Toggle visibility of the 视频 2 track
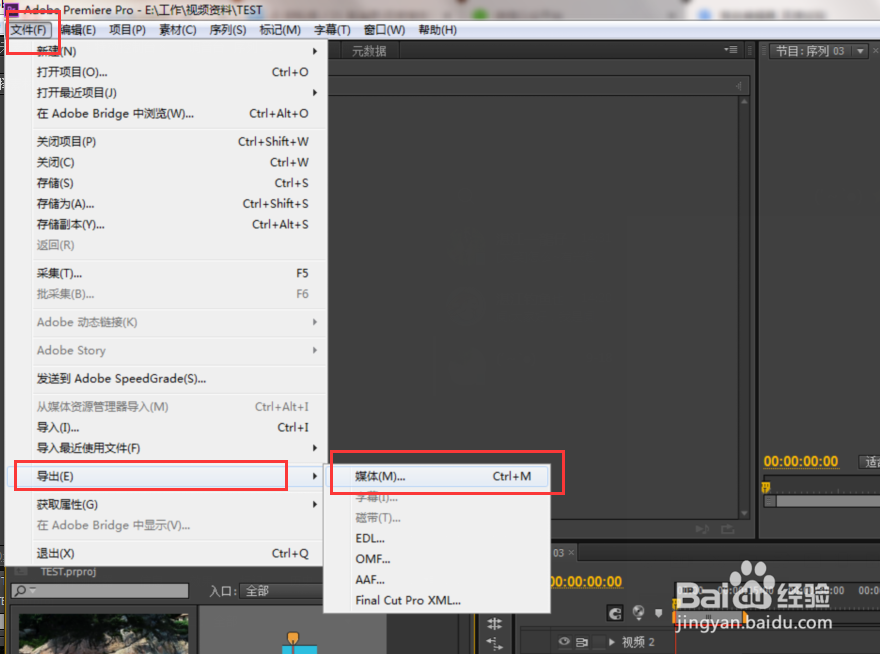This screenshot has width=880, height=654. [x=564, y=640]
